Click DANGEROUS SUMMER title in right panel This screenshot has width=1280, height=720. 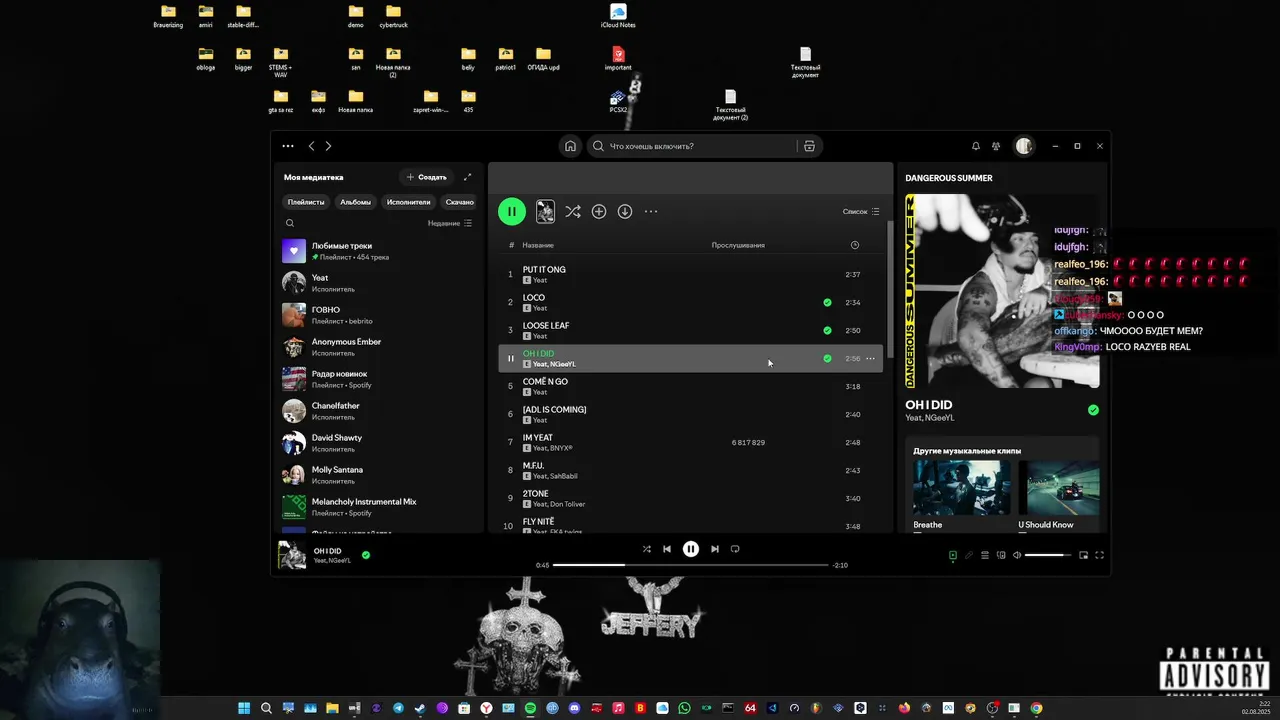[x=949, y=178]
